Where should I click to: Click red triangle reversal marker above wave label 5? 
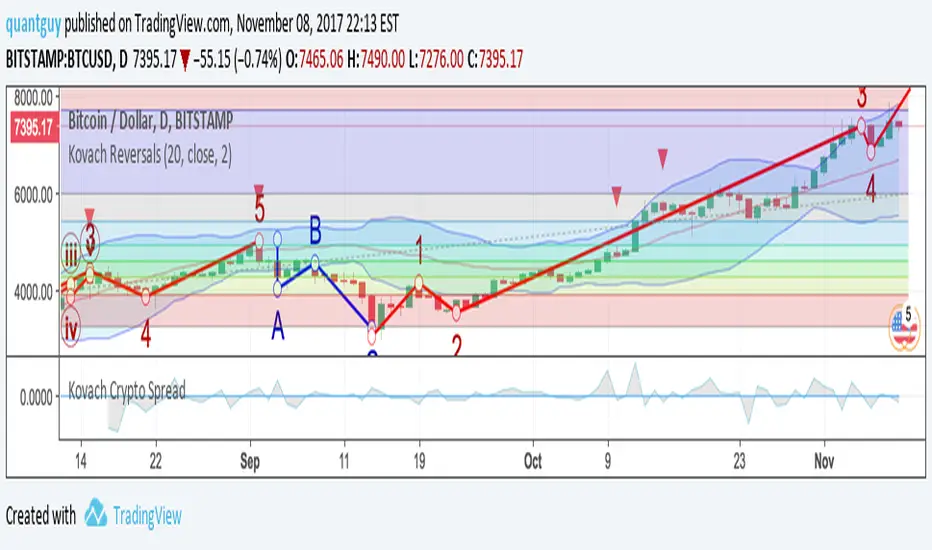click(x=259, y=189)
